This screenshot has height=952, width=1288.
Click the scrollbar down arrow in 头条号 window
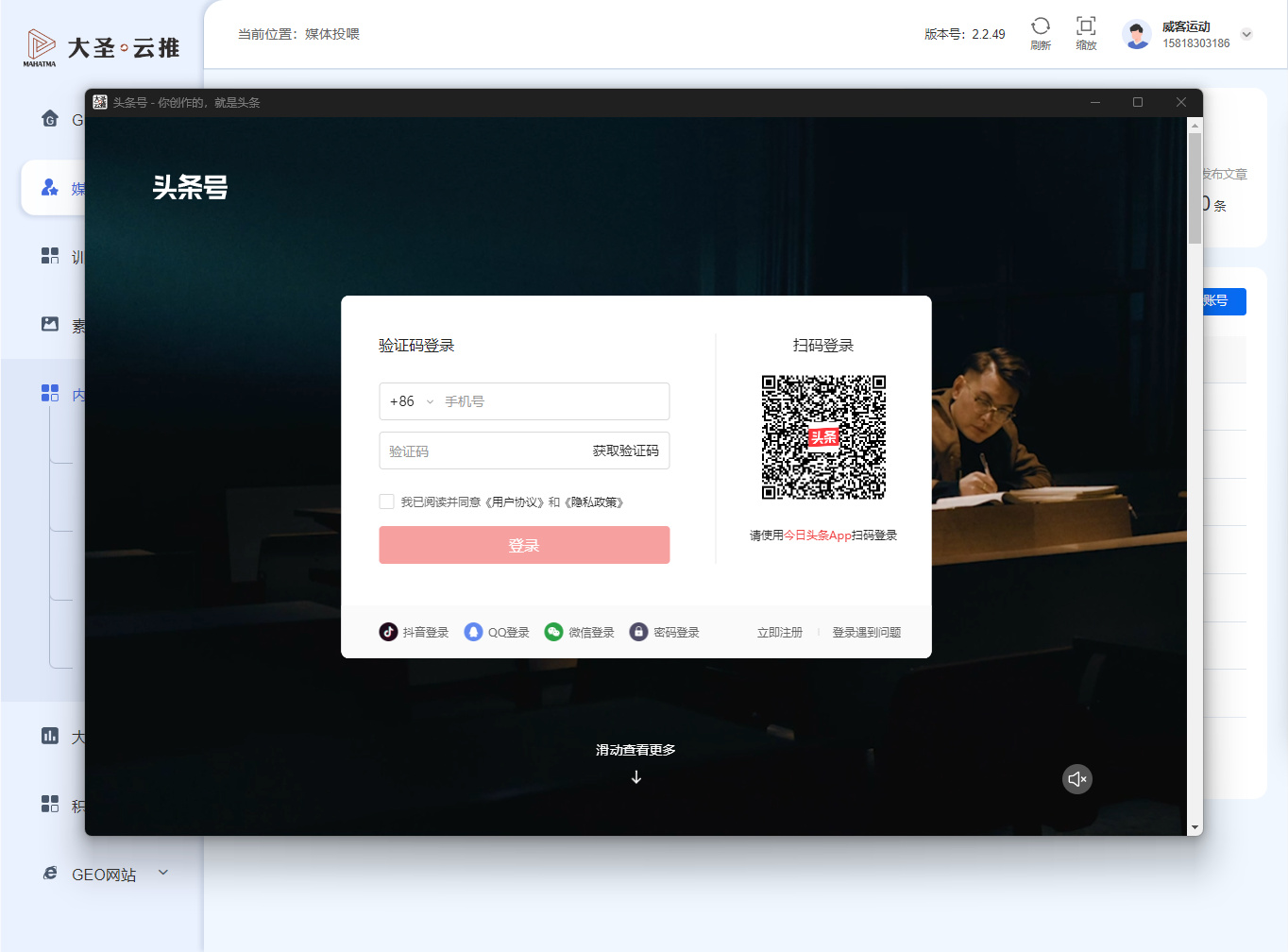pyautogui.click(x=1195, y=827)
